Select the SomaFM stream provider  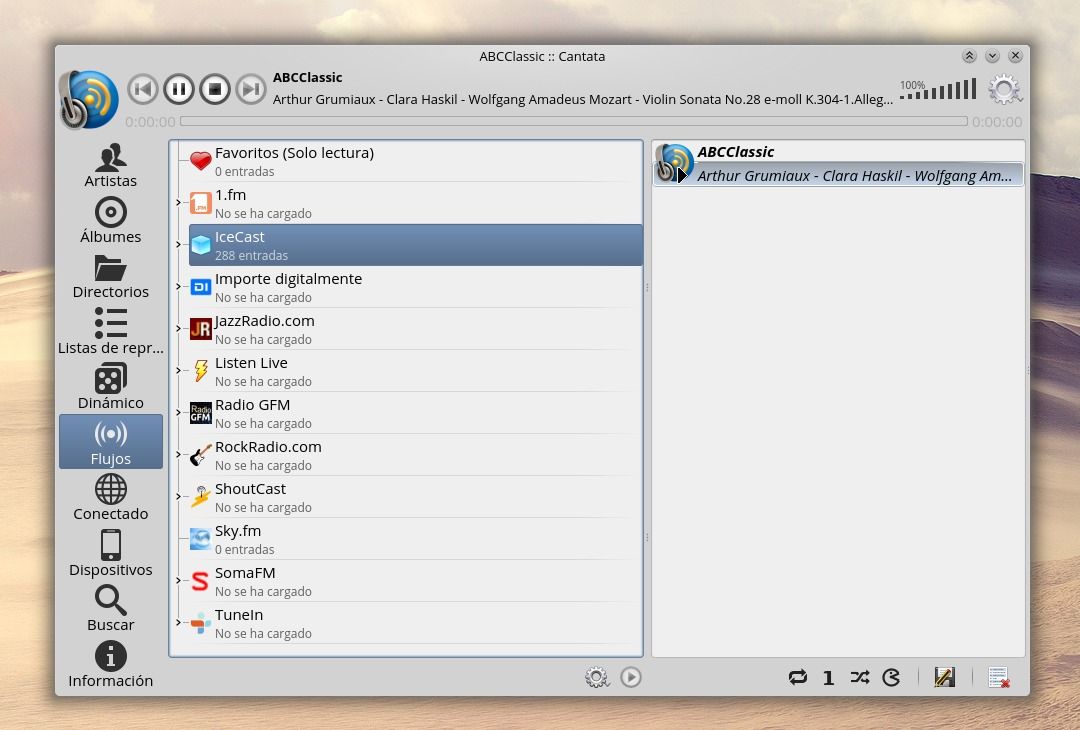pyautogui.click(x=245, y=573)
